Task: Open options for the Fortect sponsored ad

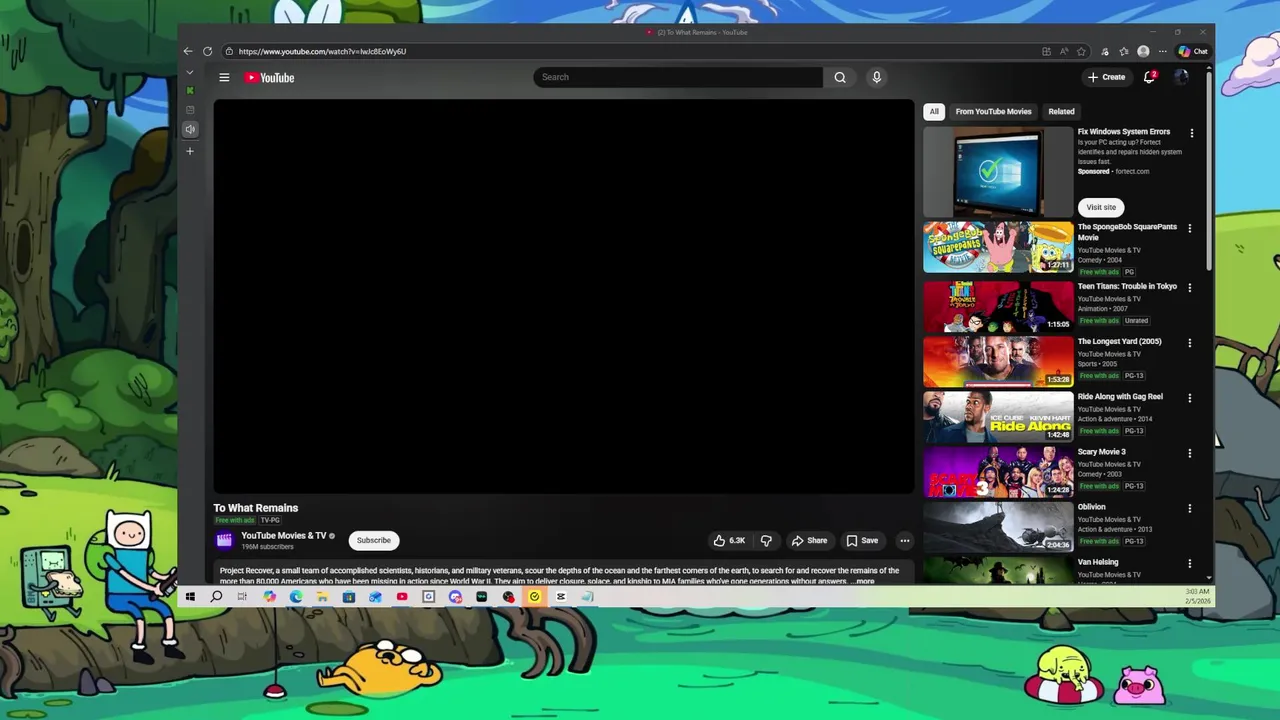Action: pyautogui.click(x=1191, y=133)
